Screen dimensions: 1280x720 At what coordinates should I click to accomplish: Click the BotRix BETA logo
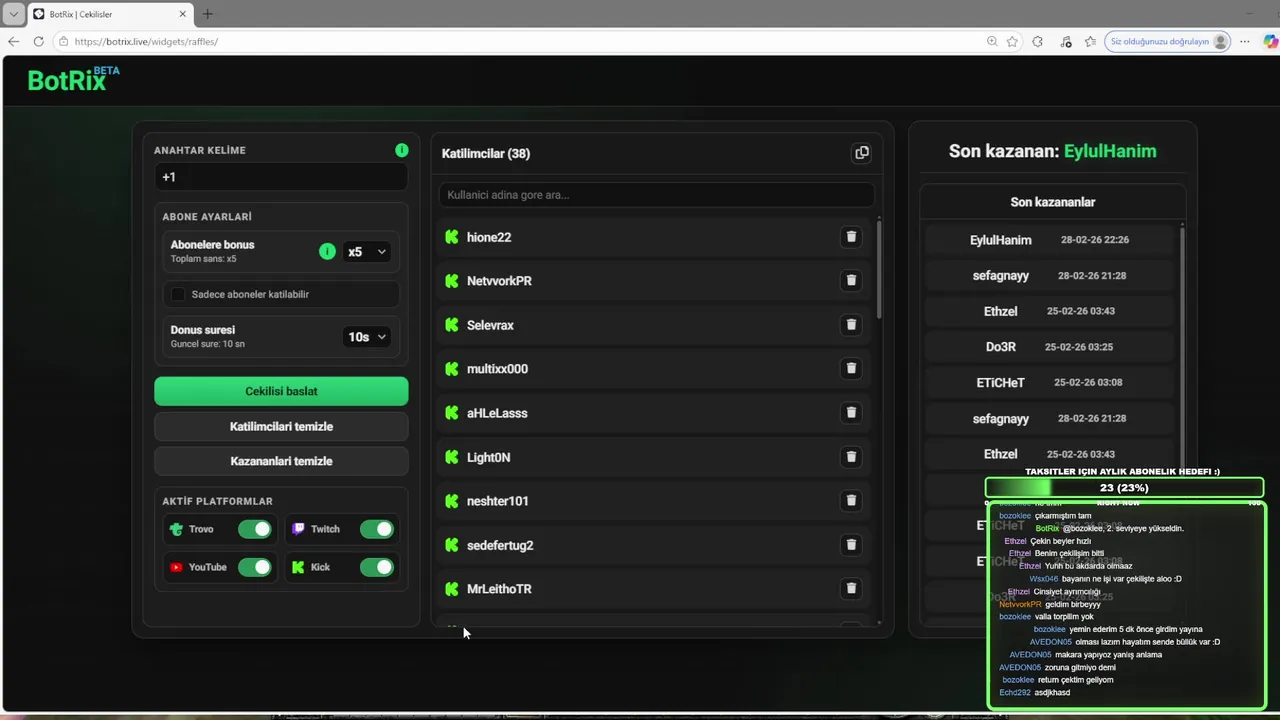(73, 79)
